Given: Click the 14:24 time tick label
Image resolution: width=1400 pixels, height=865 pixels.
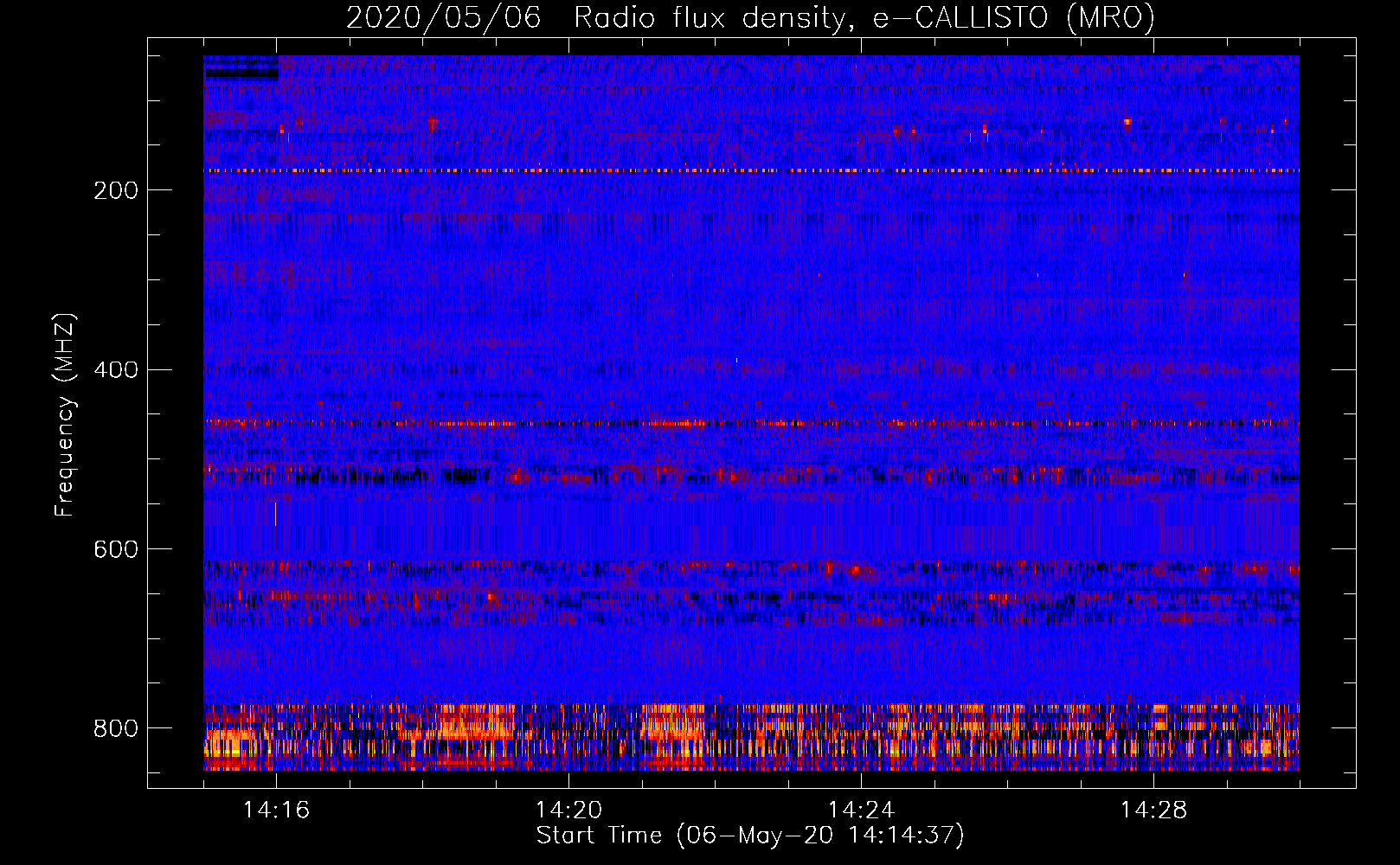Looking at the screenshot, I should (x=861, y=811).
